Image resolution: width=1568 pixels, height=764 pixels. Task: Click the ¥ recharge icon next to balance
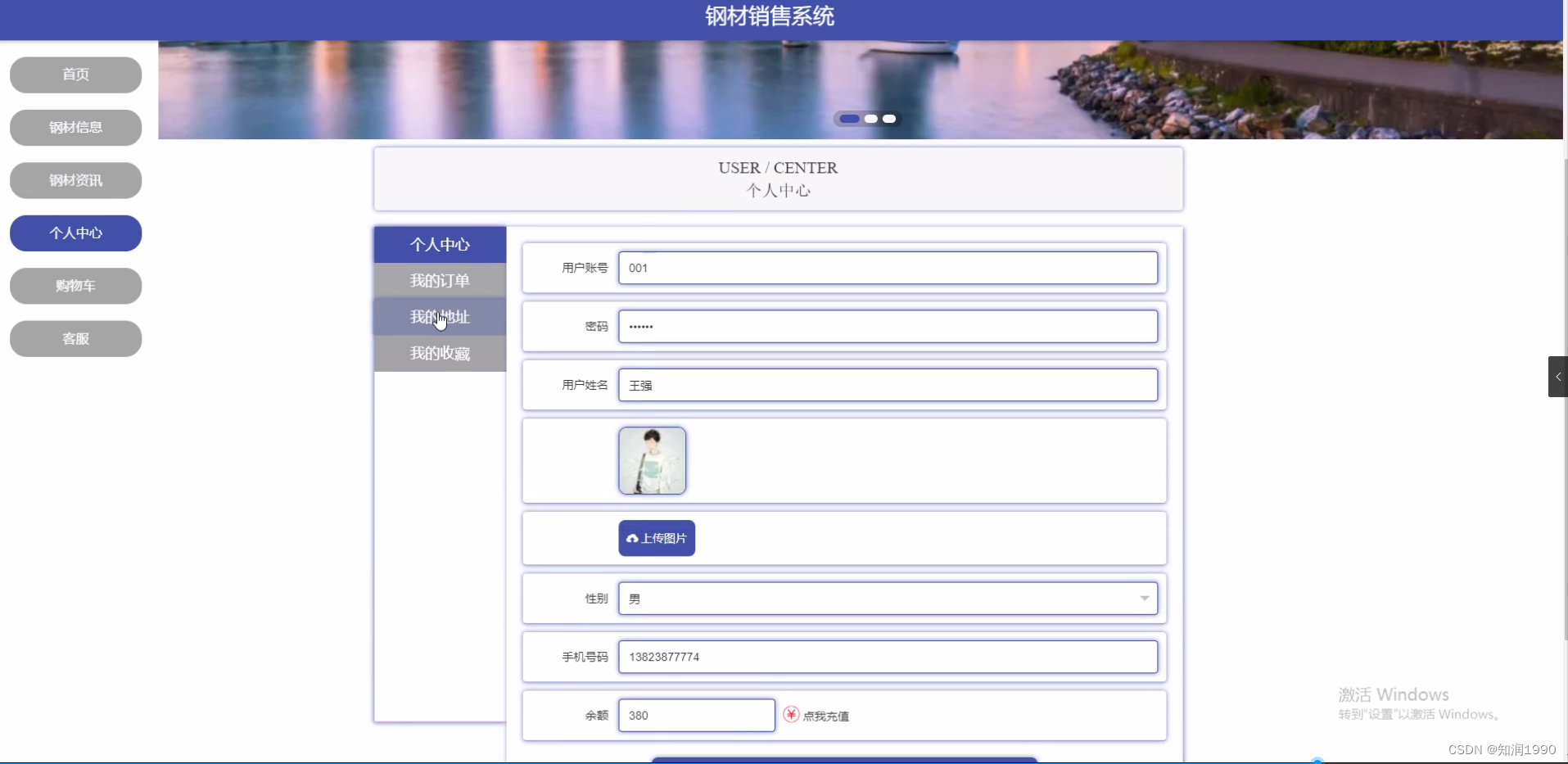pyautogui.click(x=791, y=714)
